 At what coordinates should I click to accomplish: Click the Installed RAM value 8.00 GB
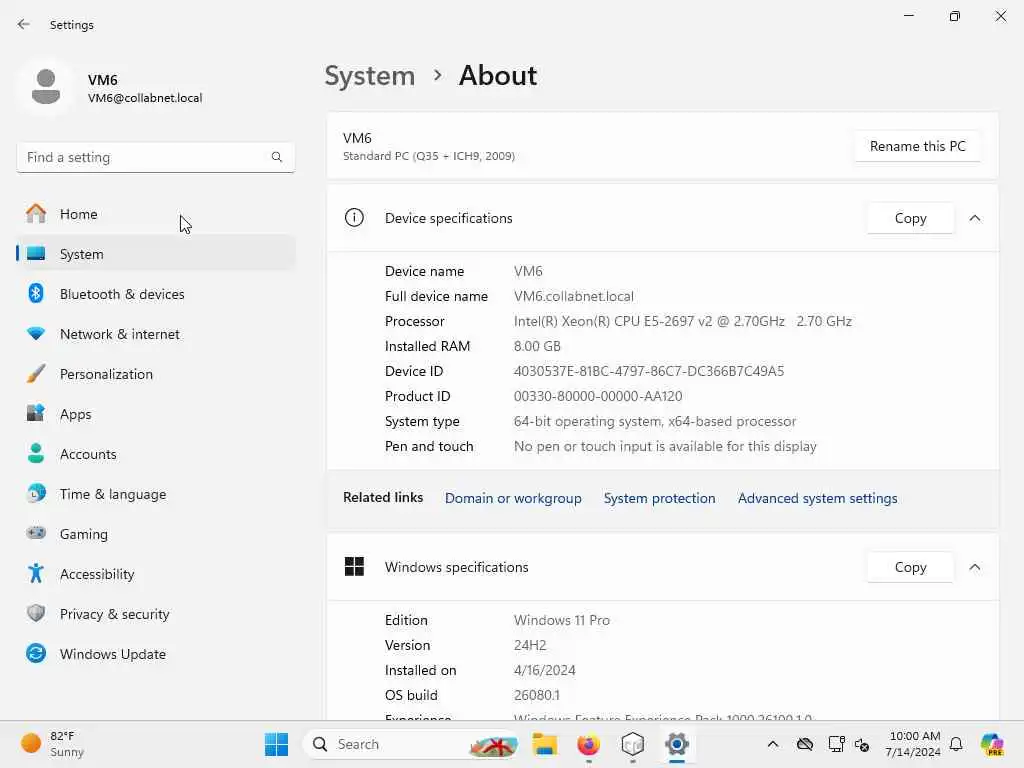pos(537,345)
